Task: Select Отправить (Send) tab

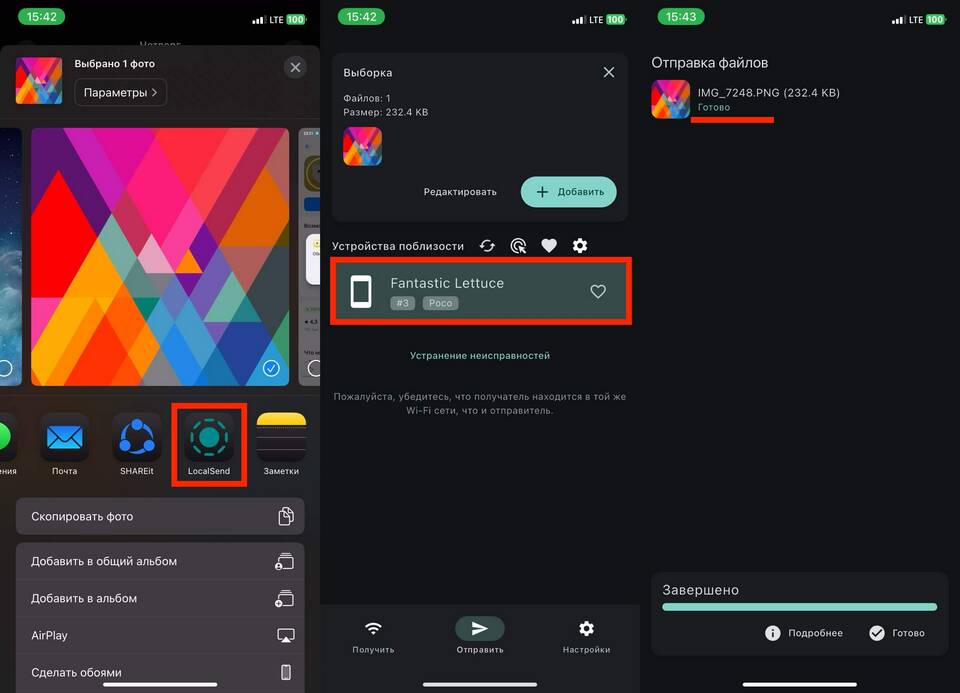Action: click(x=479, y=635)
